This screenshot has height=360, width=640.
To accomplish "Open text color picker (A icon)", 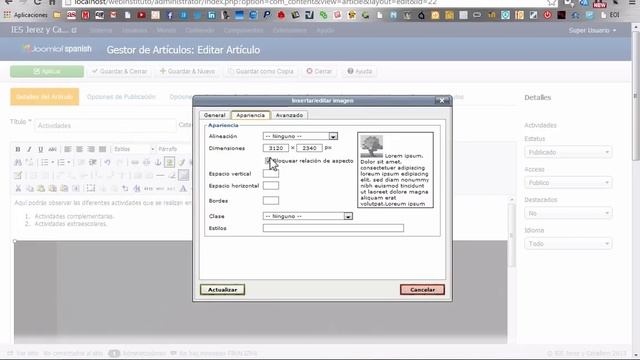I will click(183, 189).
